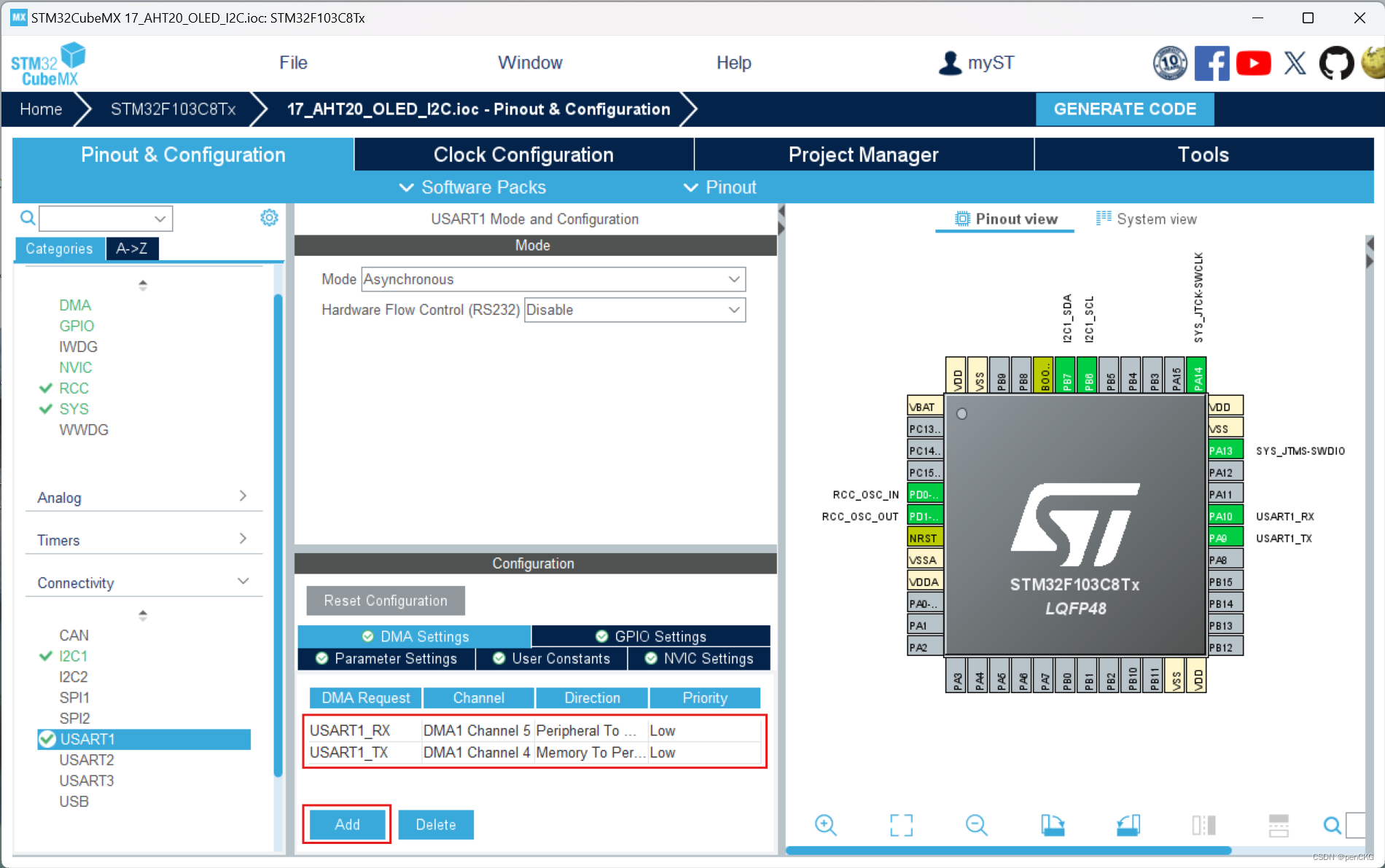Expand the Analog category
The image size is (1385, 868).
[143, 497]
